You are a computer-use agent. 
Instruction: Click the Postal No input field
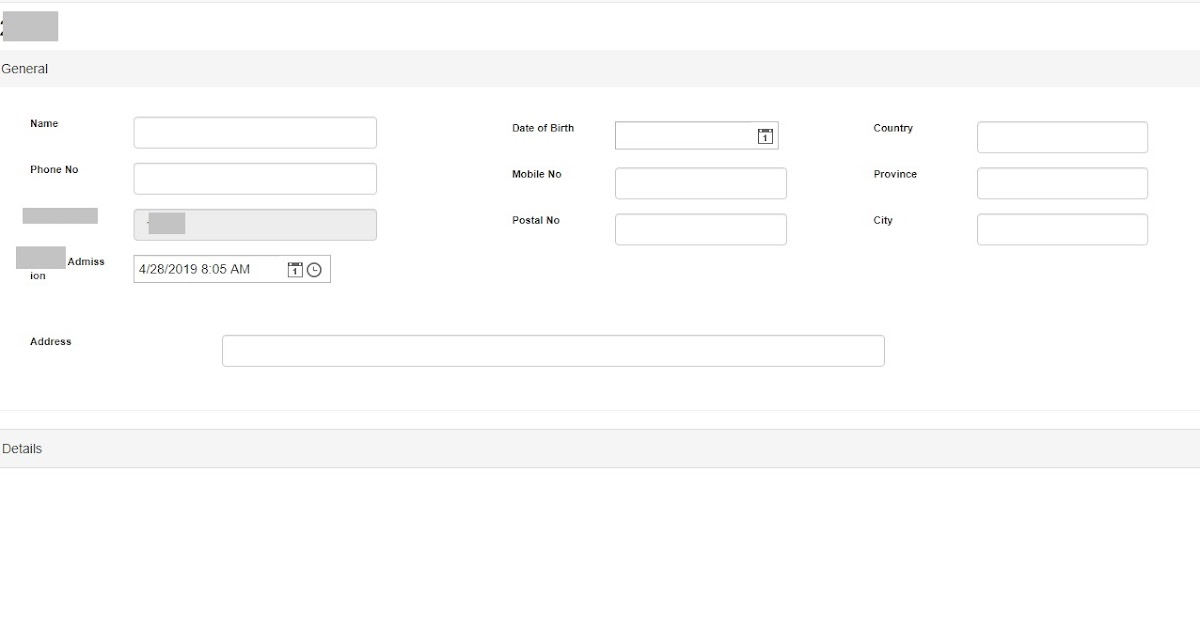click(700, 229)
